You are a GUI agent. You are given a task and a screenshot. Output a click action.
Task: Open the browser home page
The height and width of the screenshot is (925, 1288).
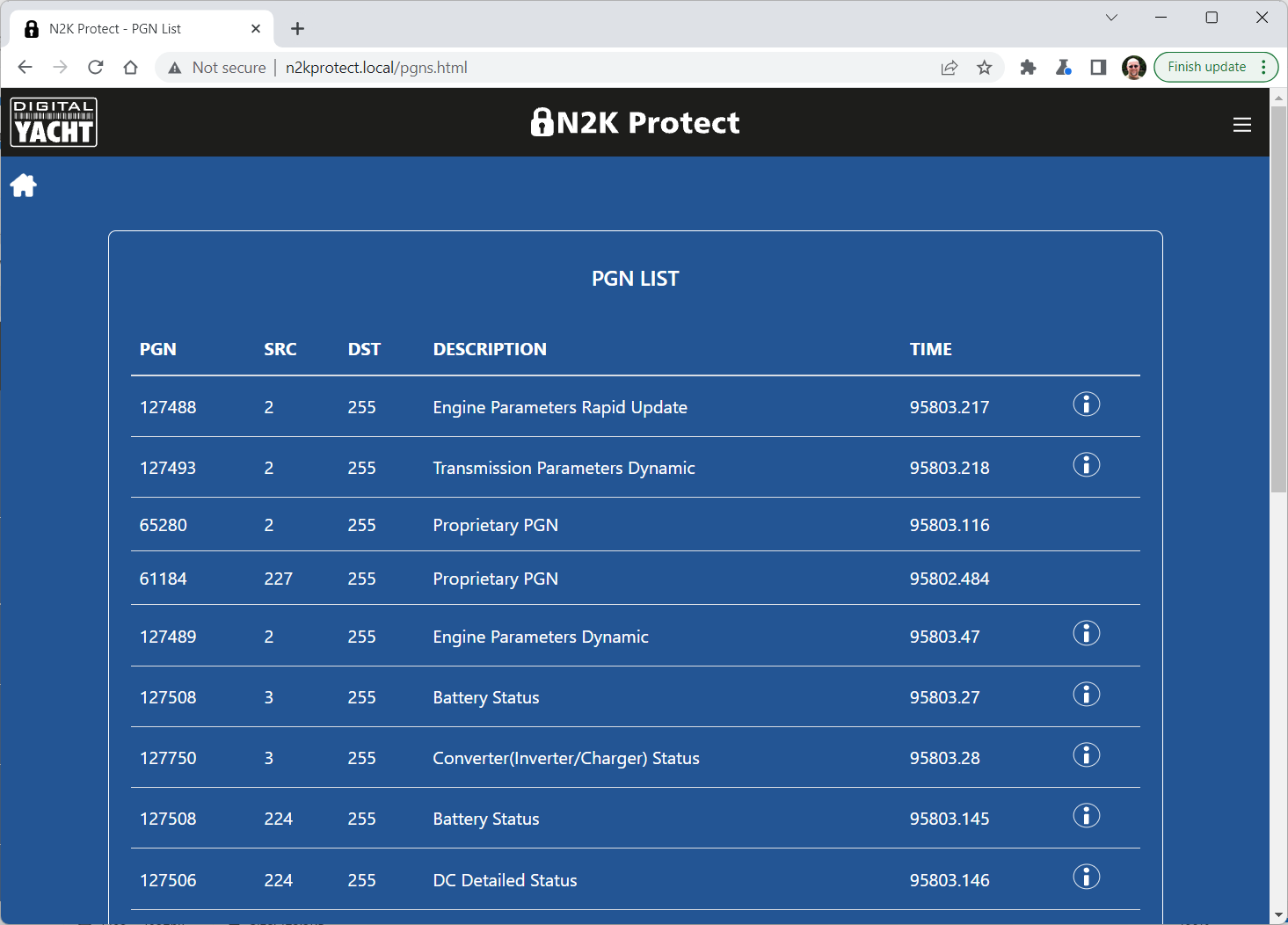click(131, 68)
